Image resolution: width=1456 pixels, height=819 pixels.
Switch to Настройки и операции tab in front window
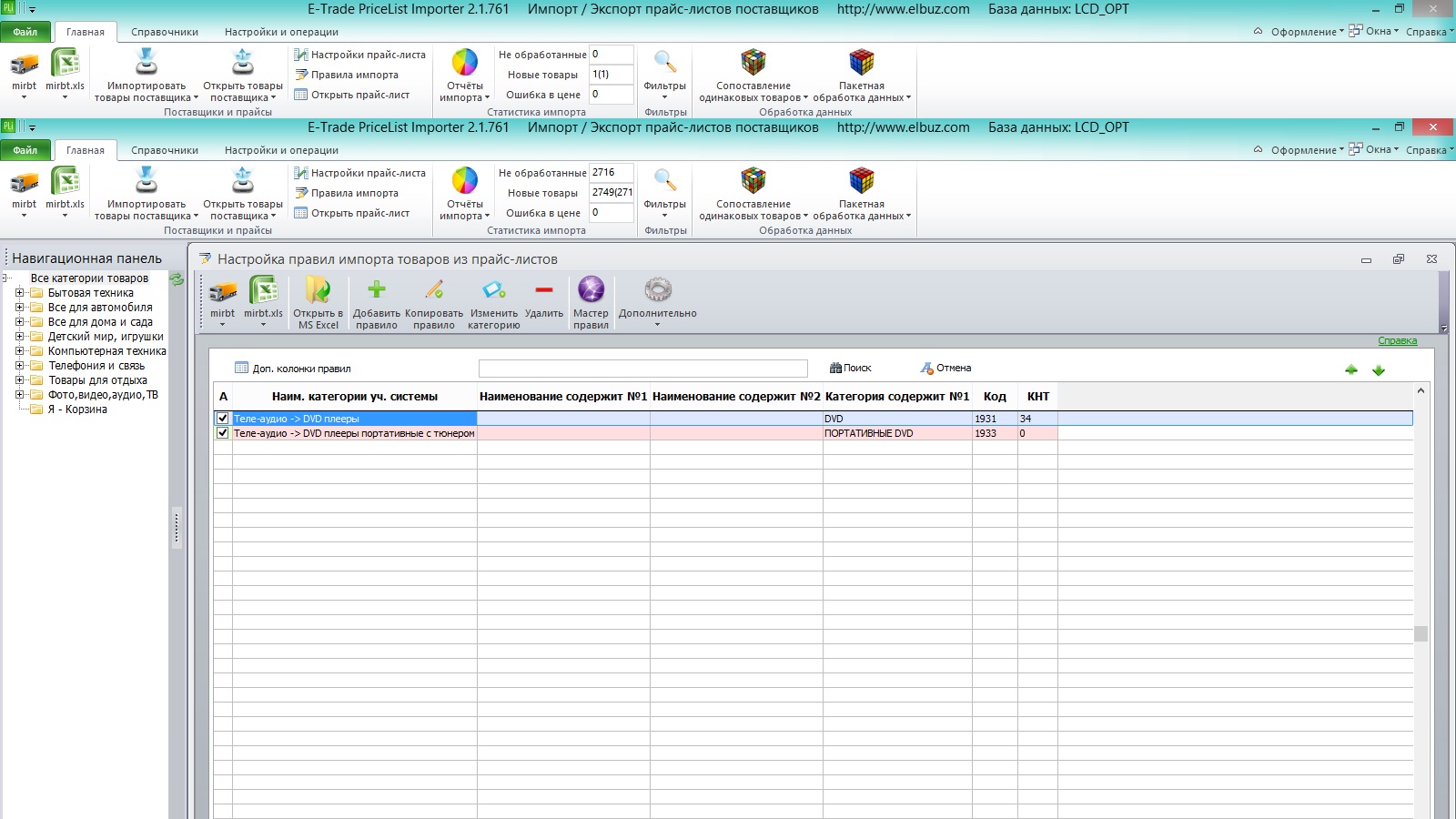click(281, 150)
